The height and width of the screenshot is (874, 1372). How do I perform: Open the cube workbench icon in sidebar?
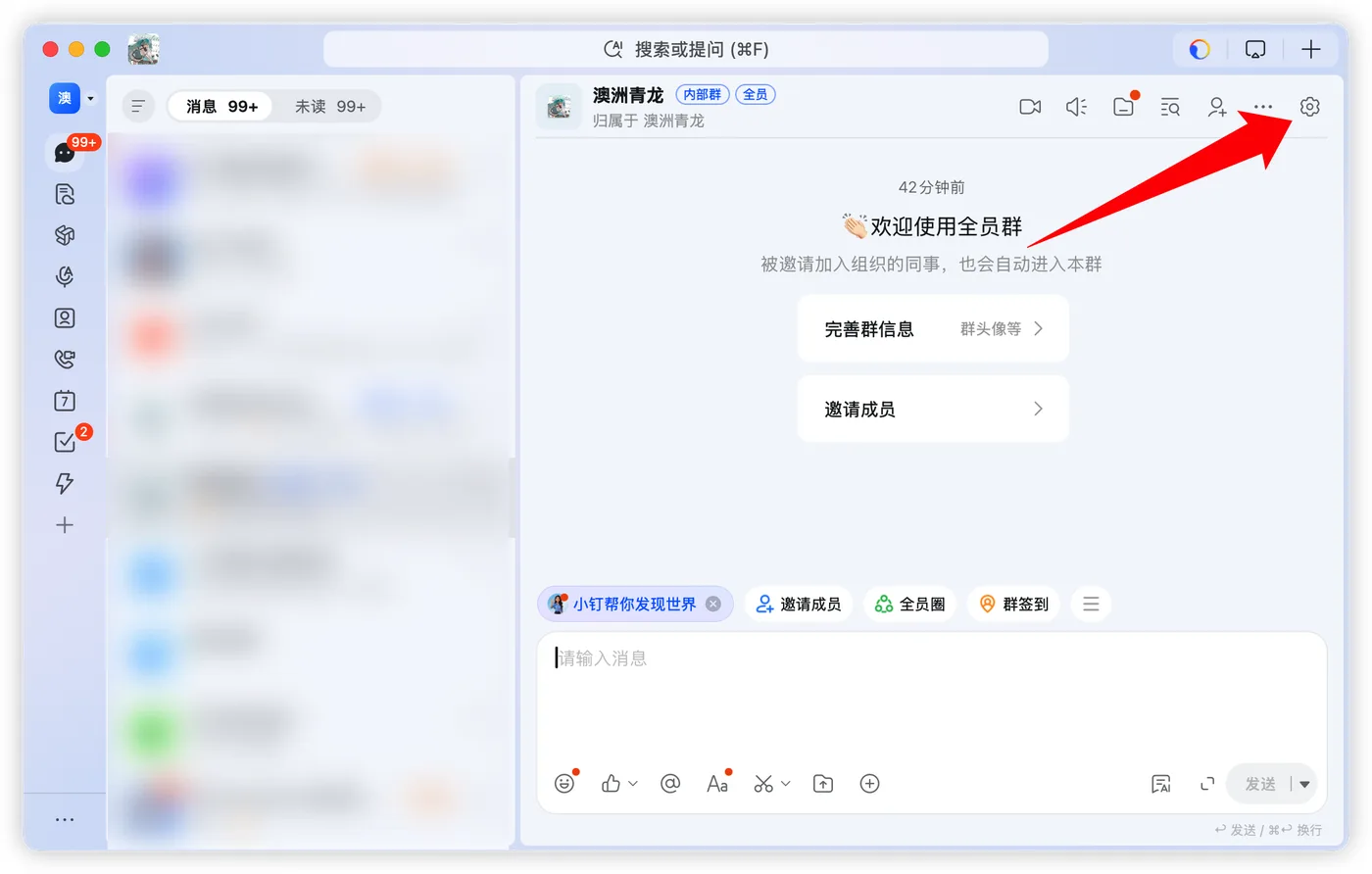65,235
